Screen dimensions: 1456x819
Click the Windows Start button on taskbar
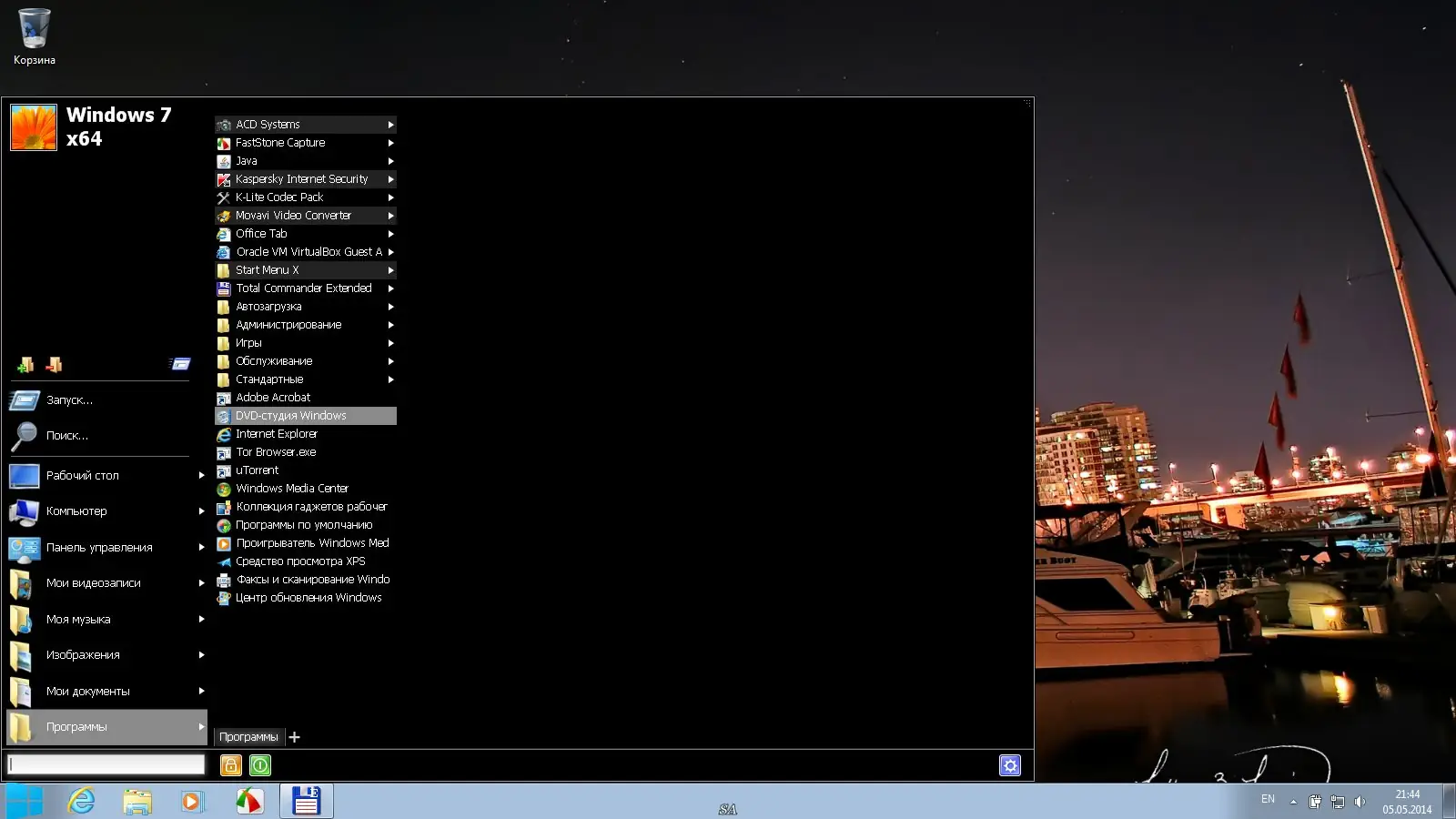25,802
